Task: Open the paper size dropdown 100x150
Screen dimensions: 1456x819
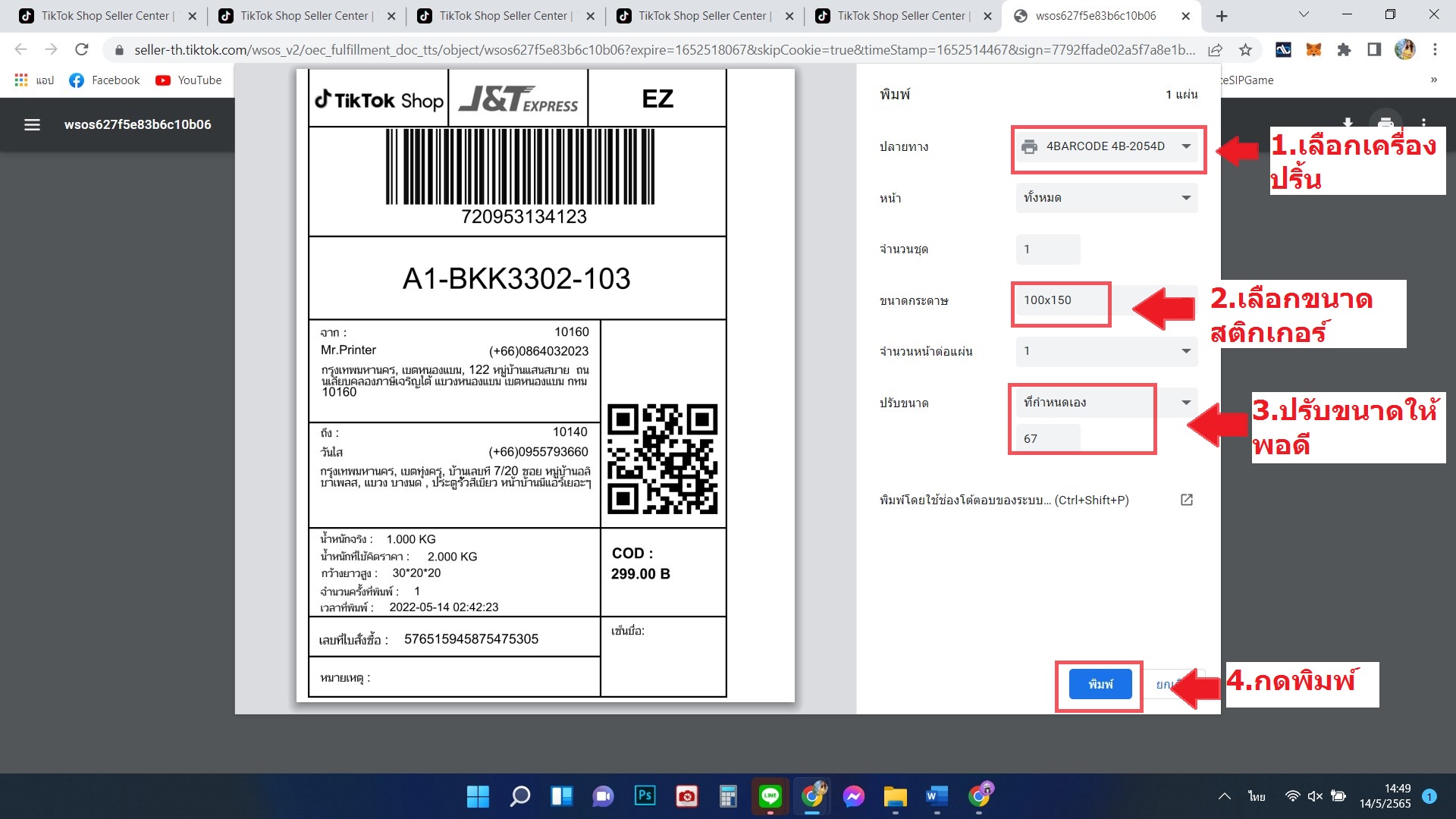Action: coord(1107,300)
